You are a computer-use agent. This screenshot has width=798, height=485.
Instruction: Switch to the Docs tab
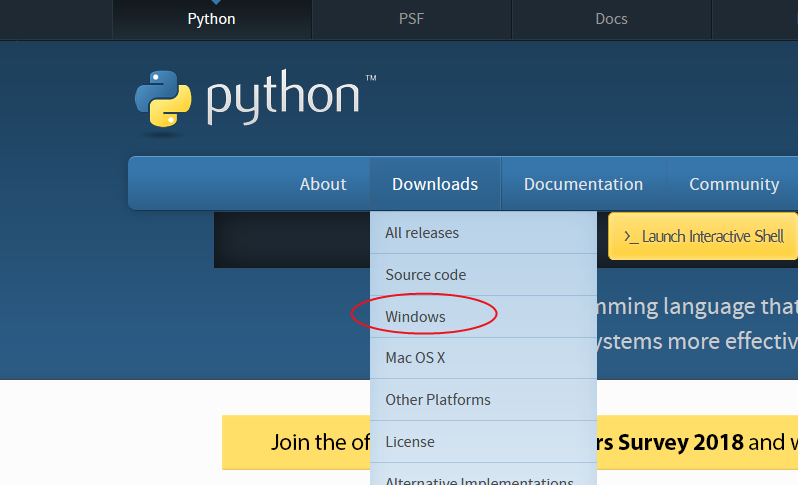(x=611, y=19)
